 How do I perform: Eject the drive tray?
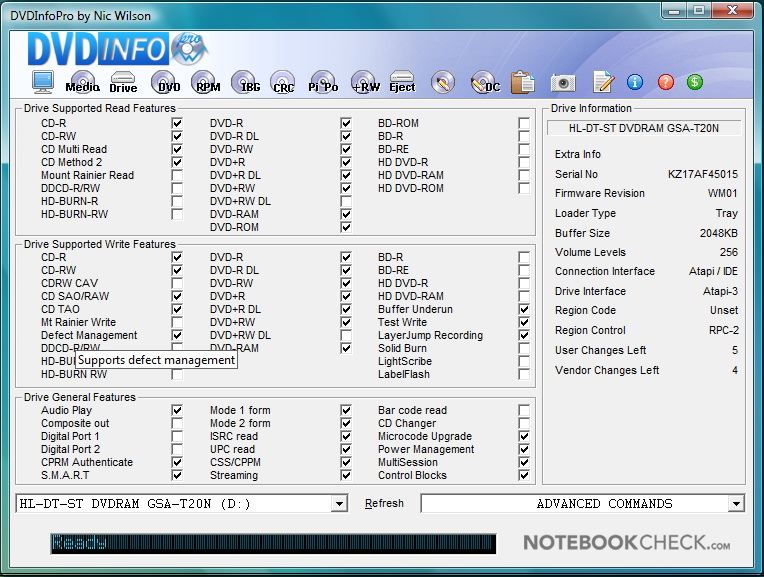(x=402, y=82)
